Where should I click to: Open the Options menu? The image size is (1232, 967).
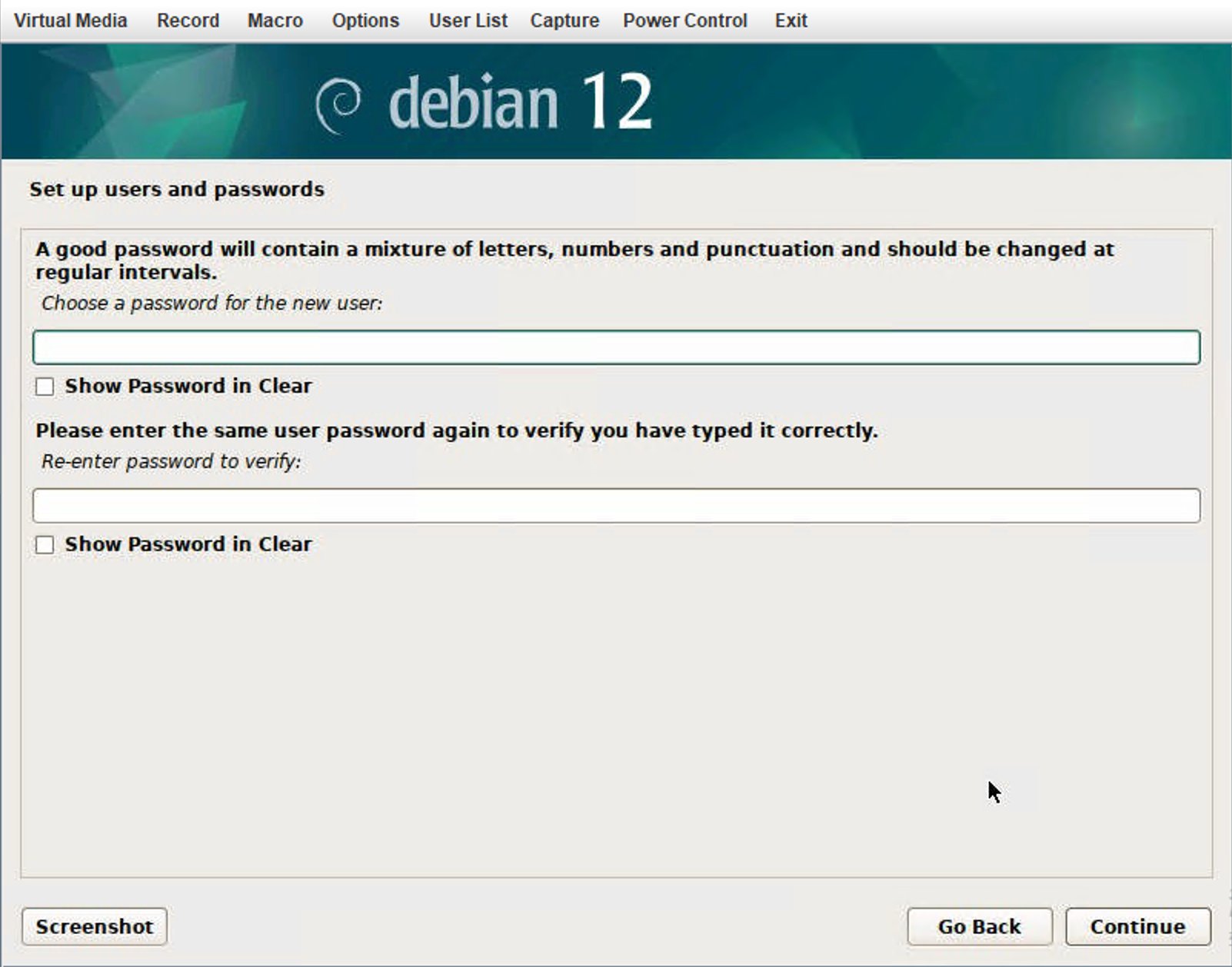click(365, 21)
